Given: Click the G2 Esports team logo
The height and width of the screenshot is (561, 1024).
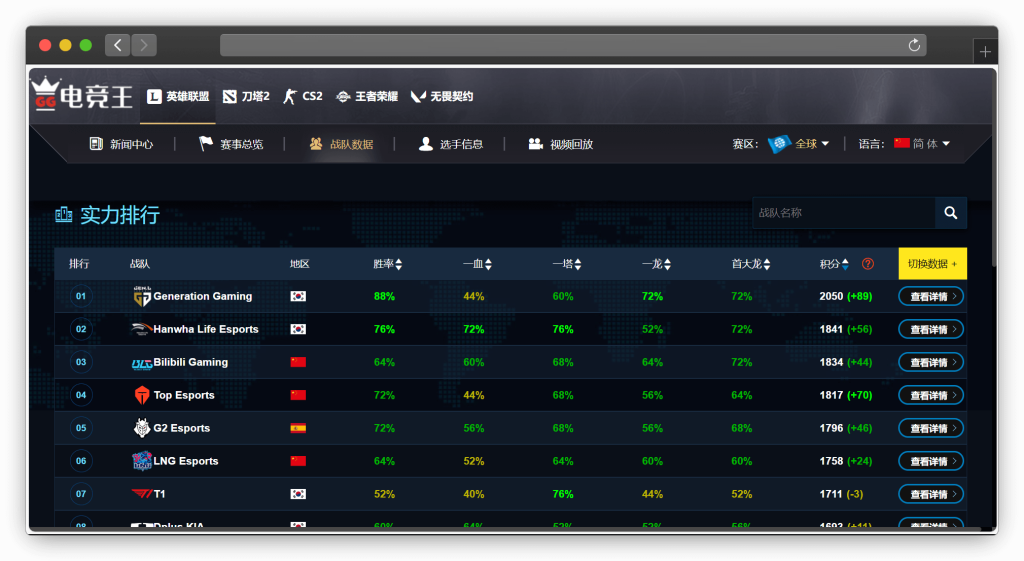Looking at the screenshot, I should [142, 428].
